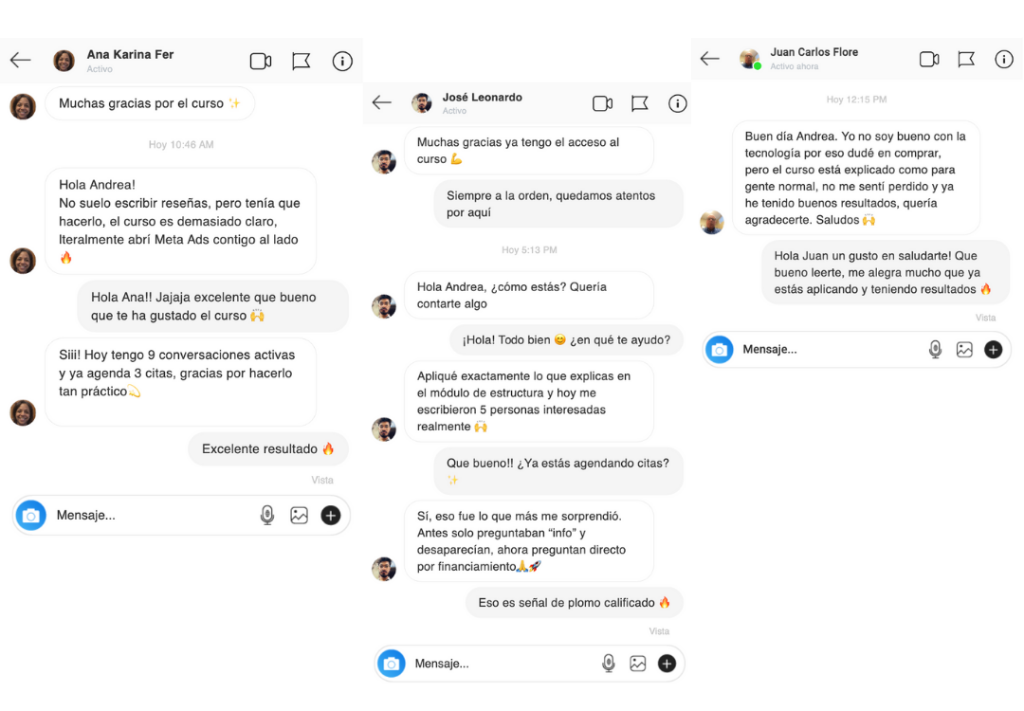Viewport: 1024px width, 711px height.
Task: Start video call with Juan Carlos Flore
Action: [x=929, y=59]
